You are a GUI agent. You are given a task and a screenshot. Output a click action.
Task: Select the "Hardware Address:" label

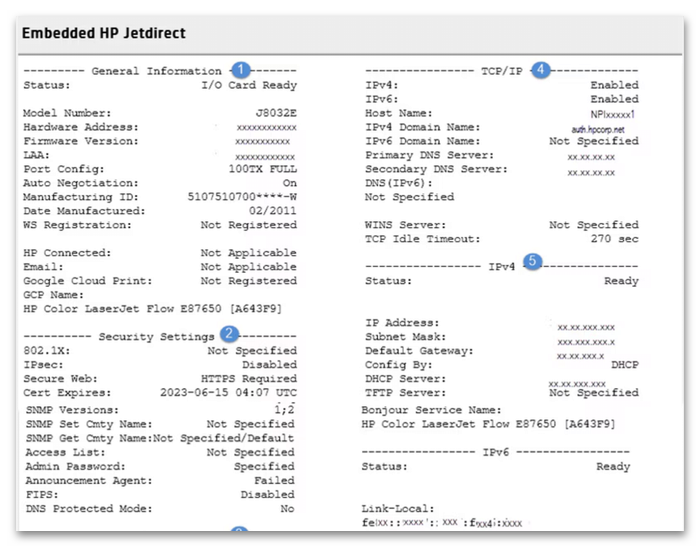pos(81,127)
